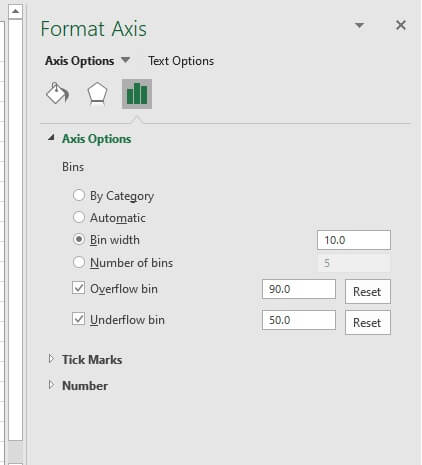Click the Bin width value field

point(354,240)
